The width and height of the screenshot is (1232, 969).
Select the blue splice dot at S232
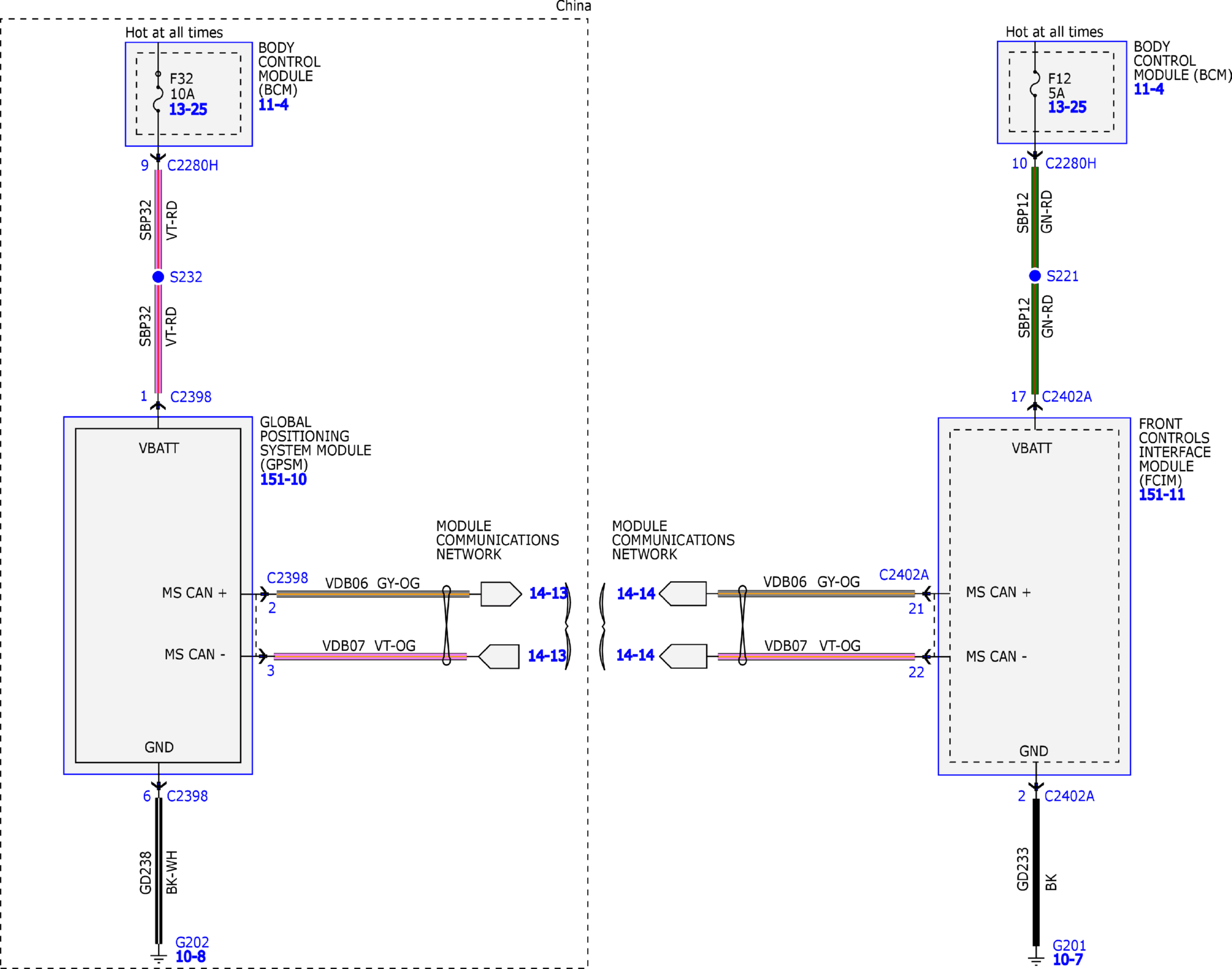(x=158, y=277)
